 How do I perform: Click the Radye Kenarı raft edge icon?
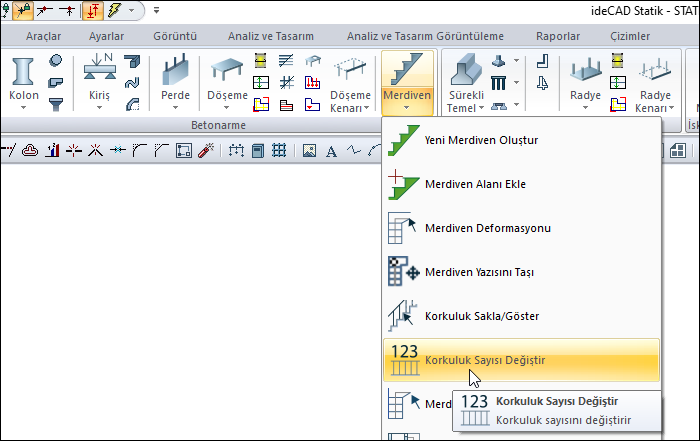pyautogui.click(x=655, y=70)
